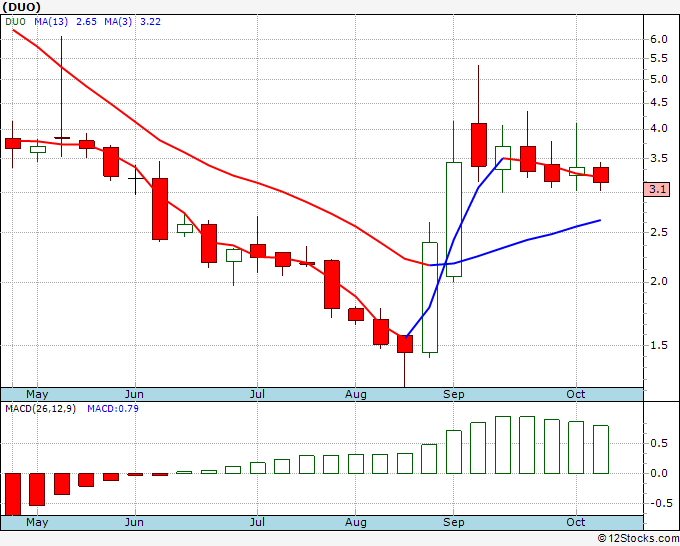Image resolution: width=680 pixels, height=546 pixels.
Task: Select the 0.0 MACD axis label
Action: click(659, 474)
